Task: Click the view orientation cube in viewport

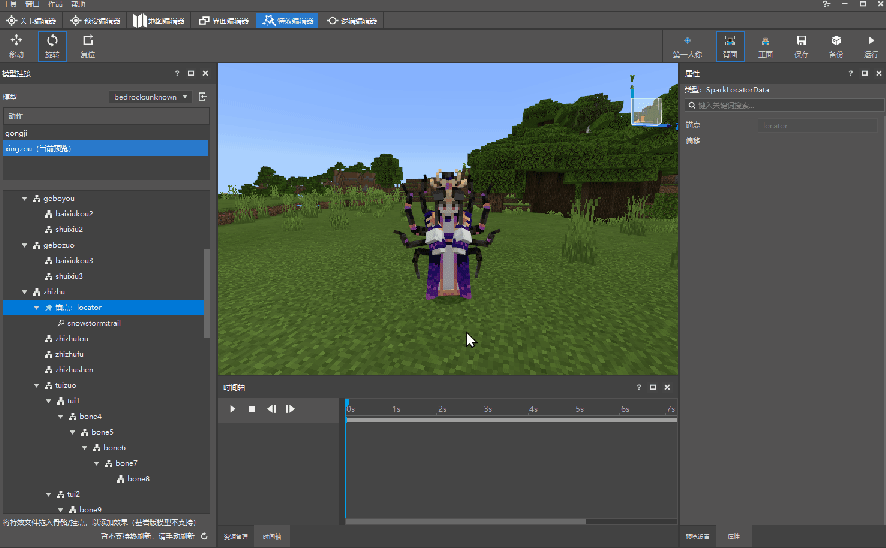Action: [647, 111]
